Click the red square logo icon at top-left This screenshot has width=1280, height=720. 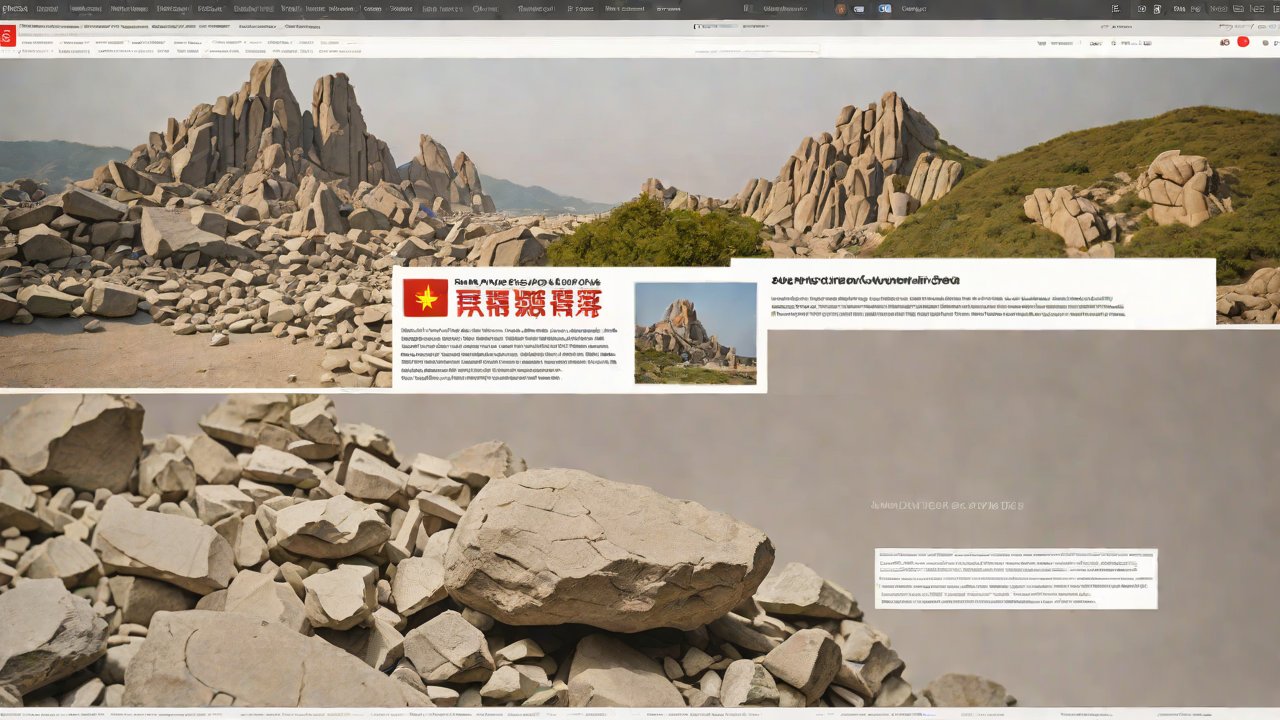[8, 36]
